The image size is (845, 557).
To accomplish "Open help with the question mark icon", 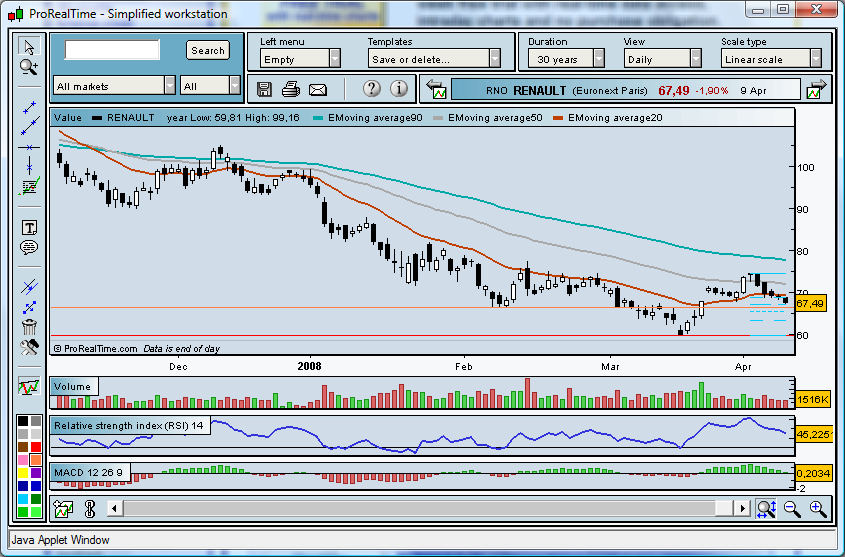I will [371, 88].
